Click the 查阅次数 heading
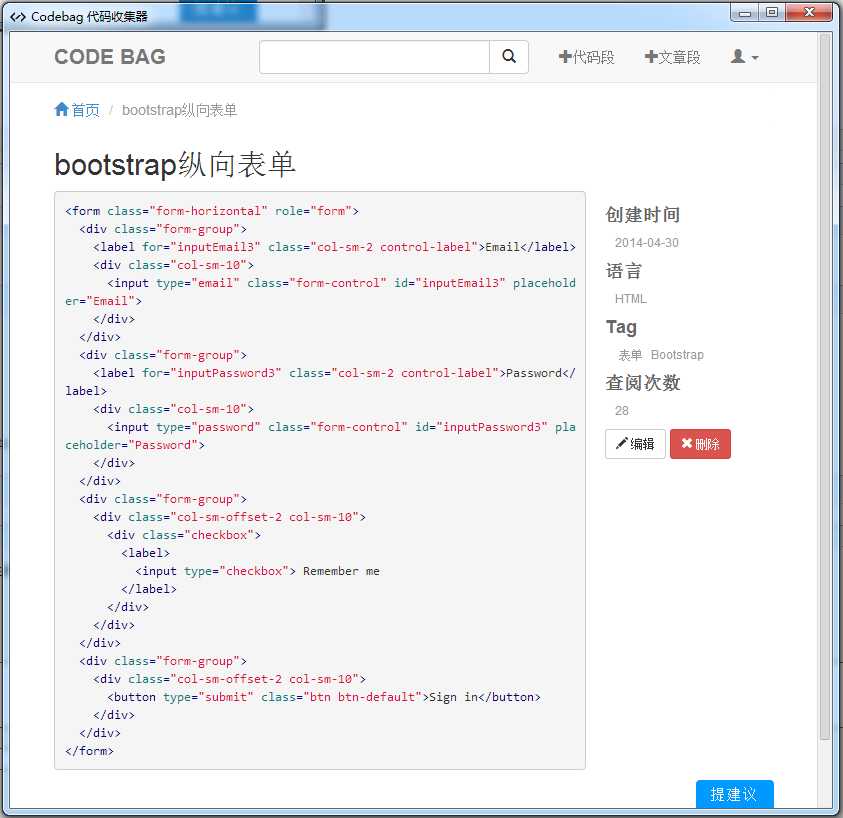This screenshot has width=843, height=818. click(x=642, y=382)
